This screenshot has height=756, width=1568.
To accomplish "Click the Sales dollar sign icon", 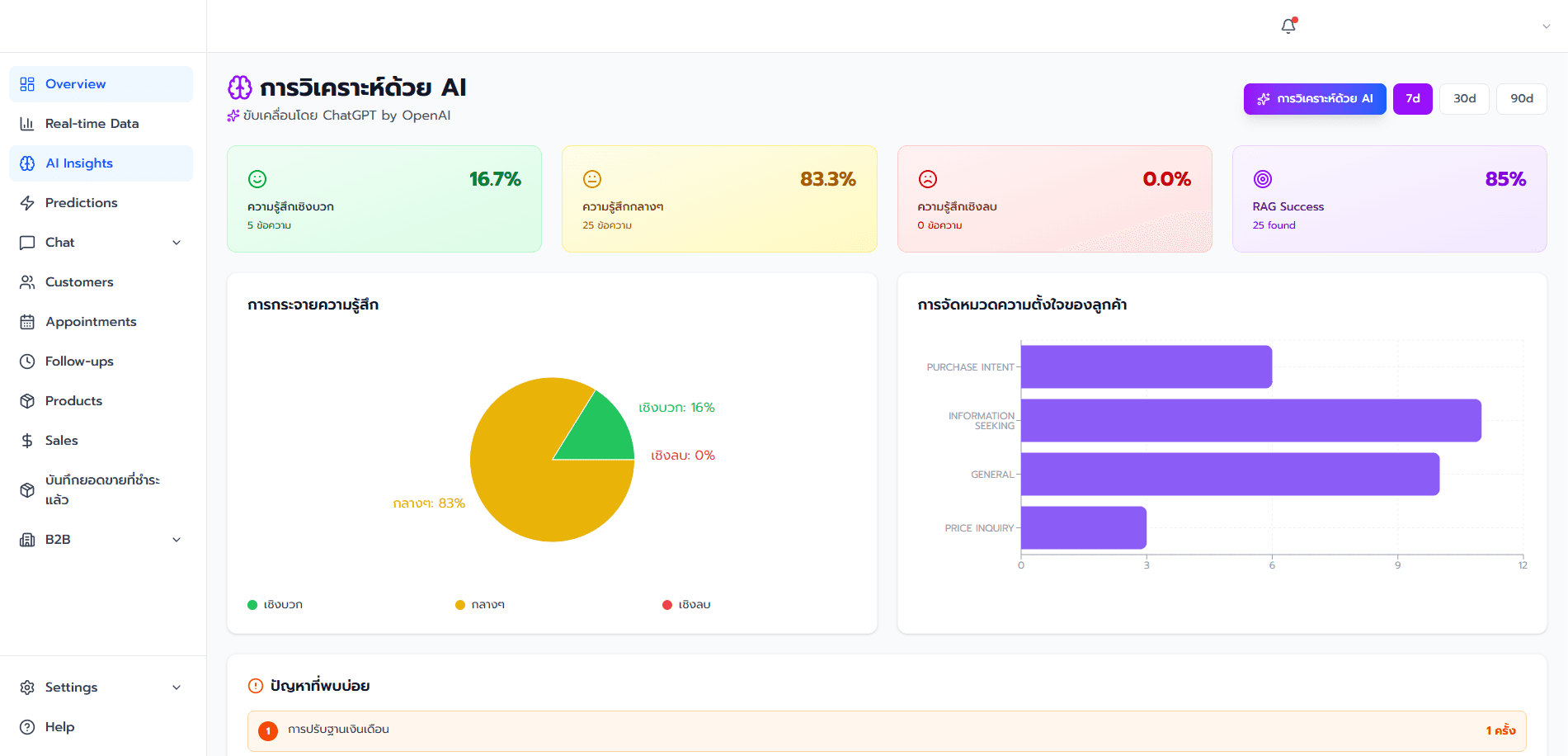I will click(x=27, y=441).
